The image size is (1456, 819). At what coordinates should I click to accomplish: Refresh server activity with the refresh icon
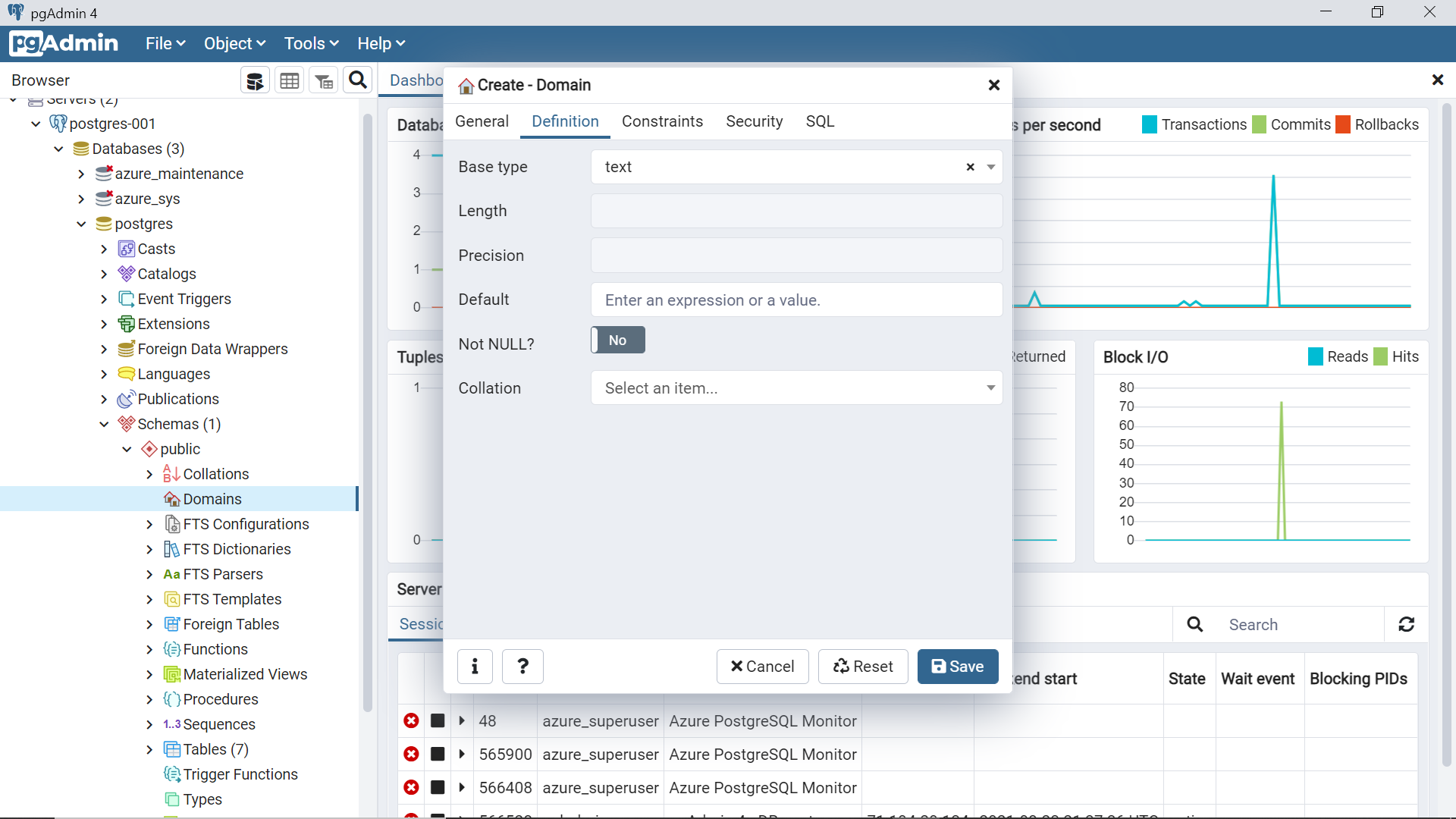[1407, 624]
